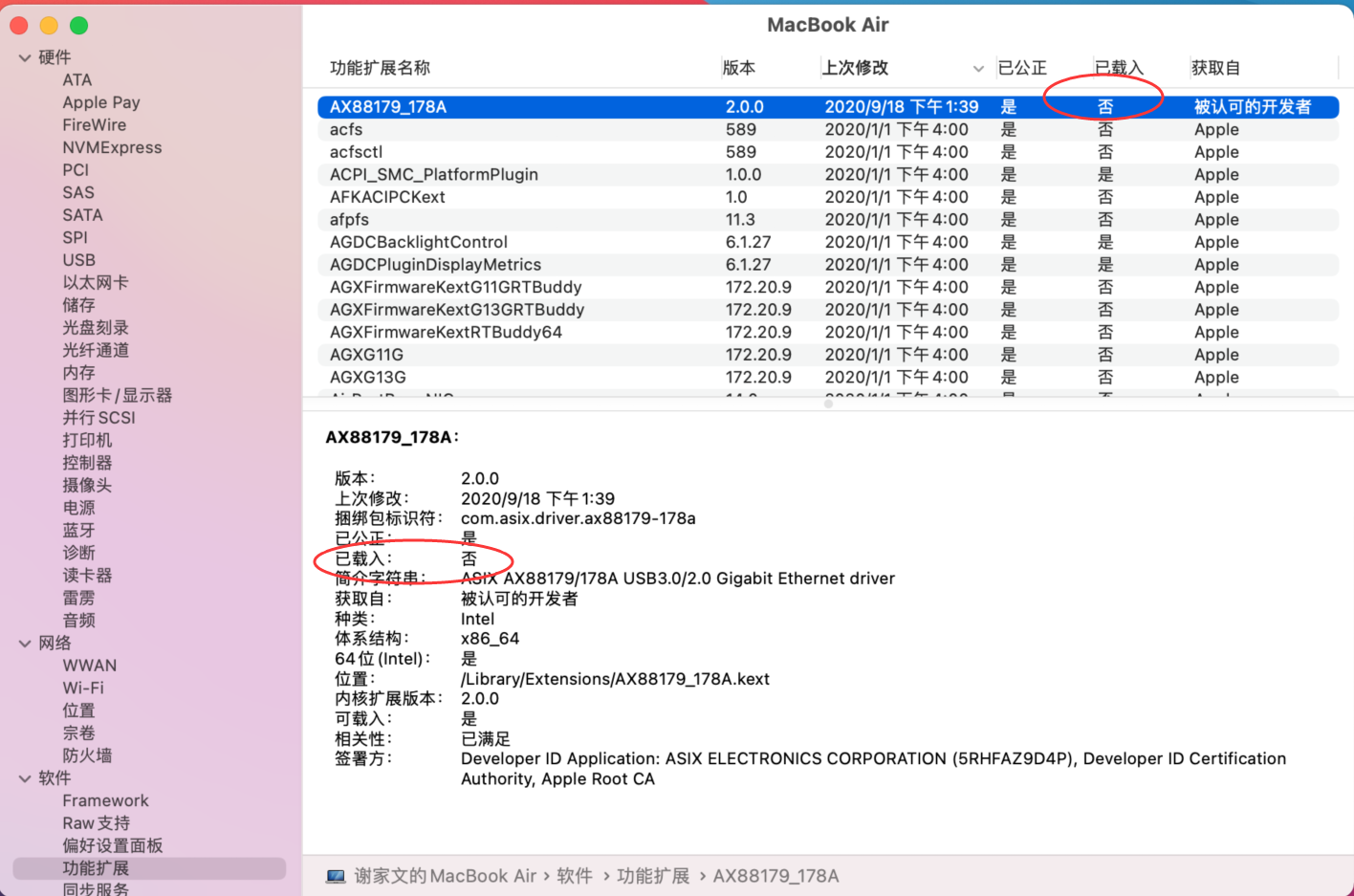Collapse the 网络 sidebar section
This screenshot has width=1354, height=896.
pos(25,644)
